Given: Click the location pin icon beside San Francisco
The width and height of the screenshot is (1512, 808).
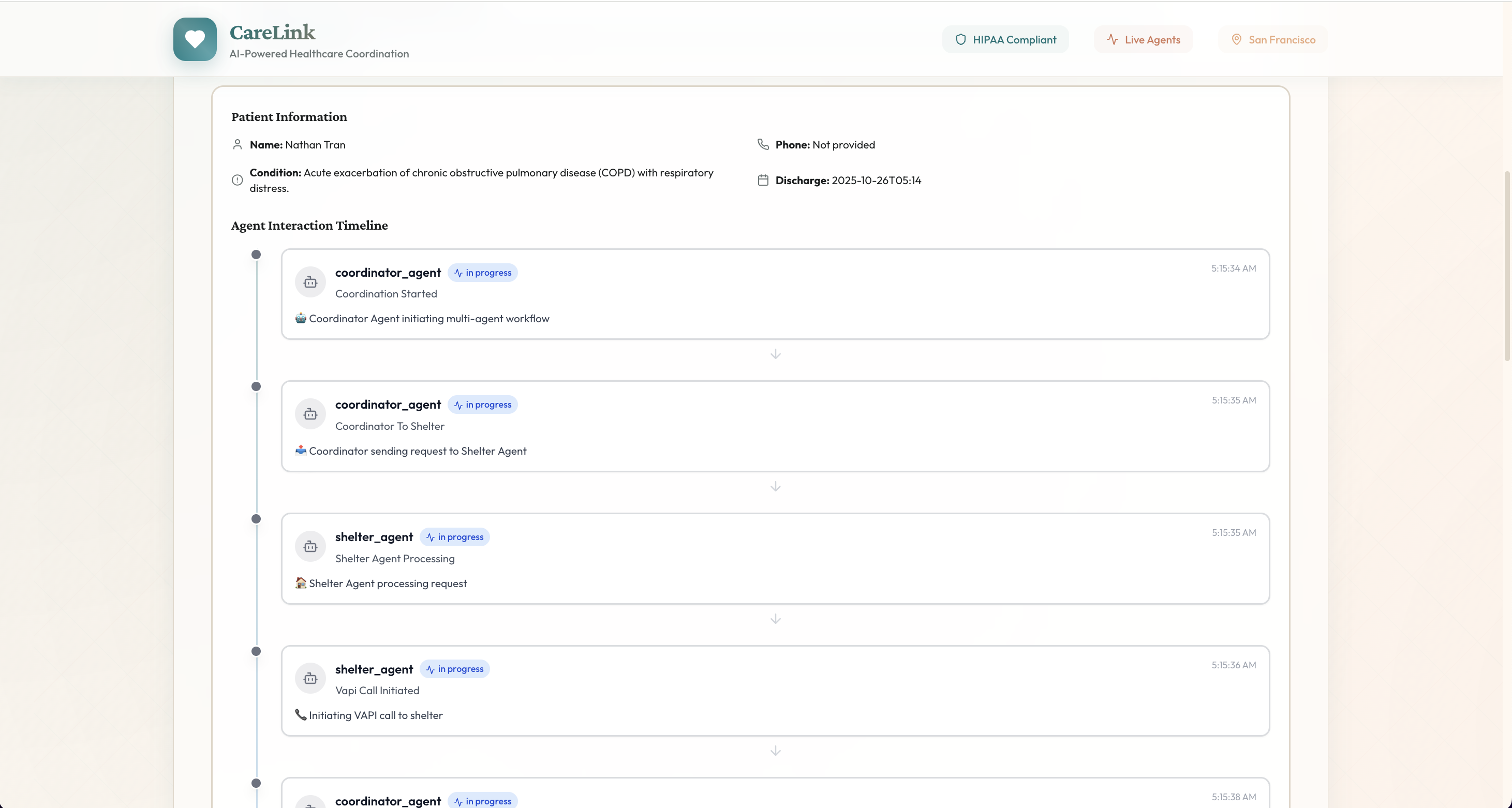Looking at the screenshot, I should (1236, 39).
